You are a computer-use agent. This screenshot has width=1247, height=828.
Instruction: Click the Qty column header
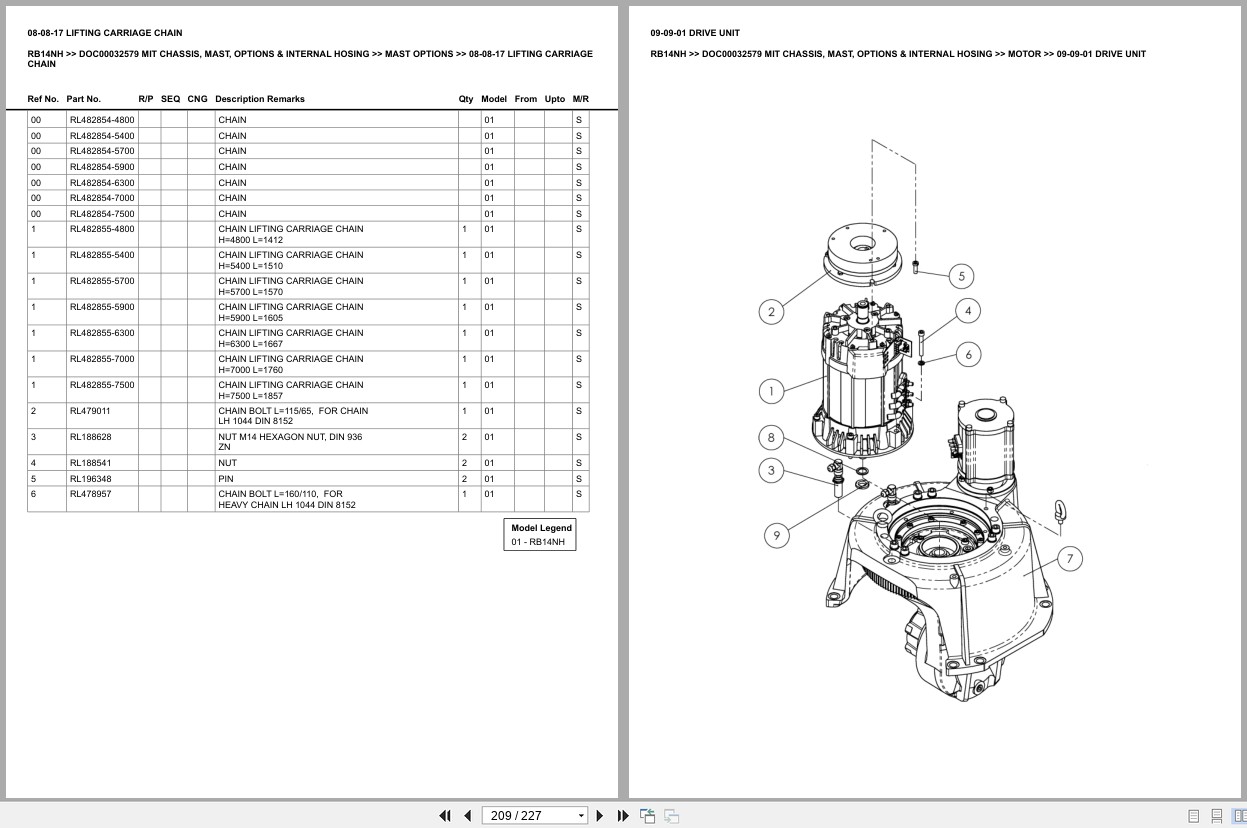pyautogui.click(x=466, y=99)
